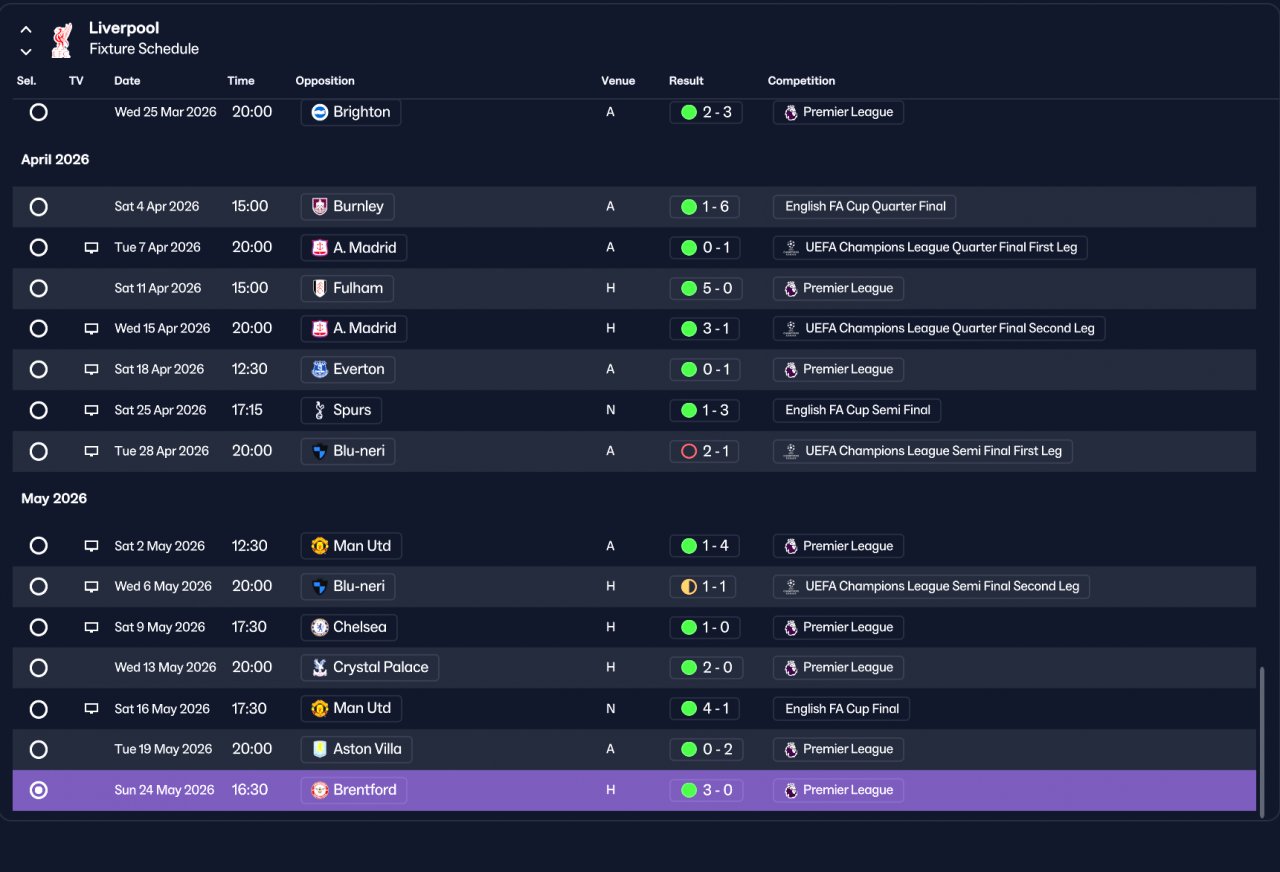Select the Fulham fixture radio button
Image resolution: width=1280 pixels, height=872 pixels.
coord(38,288)
